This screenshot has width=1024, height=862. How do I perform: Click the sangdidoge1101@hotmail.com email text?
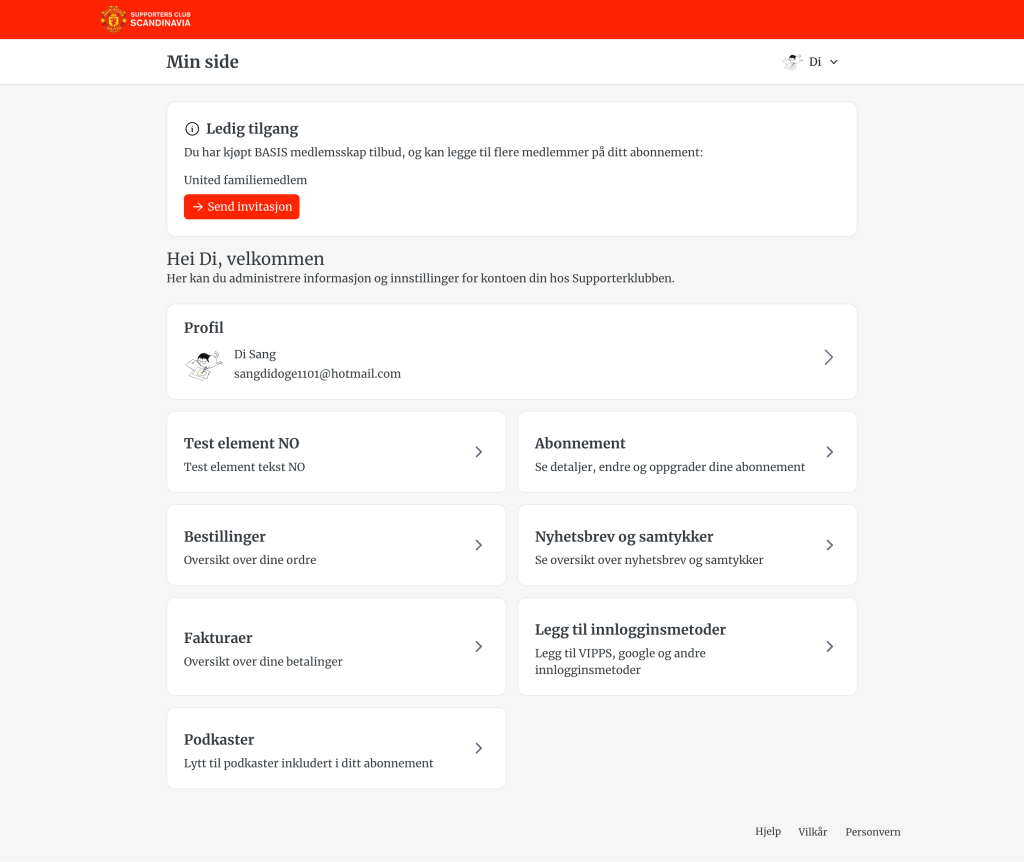coord(317,374)
